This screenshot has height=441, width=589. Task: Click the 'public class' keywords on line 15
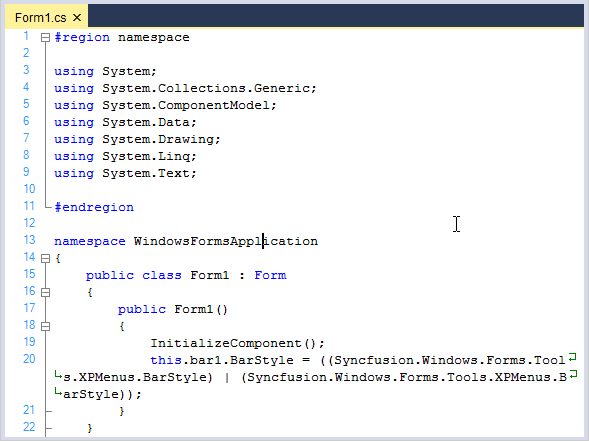(x=133, y=275)
